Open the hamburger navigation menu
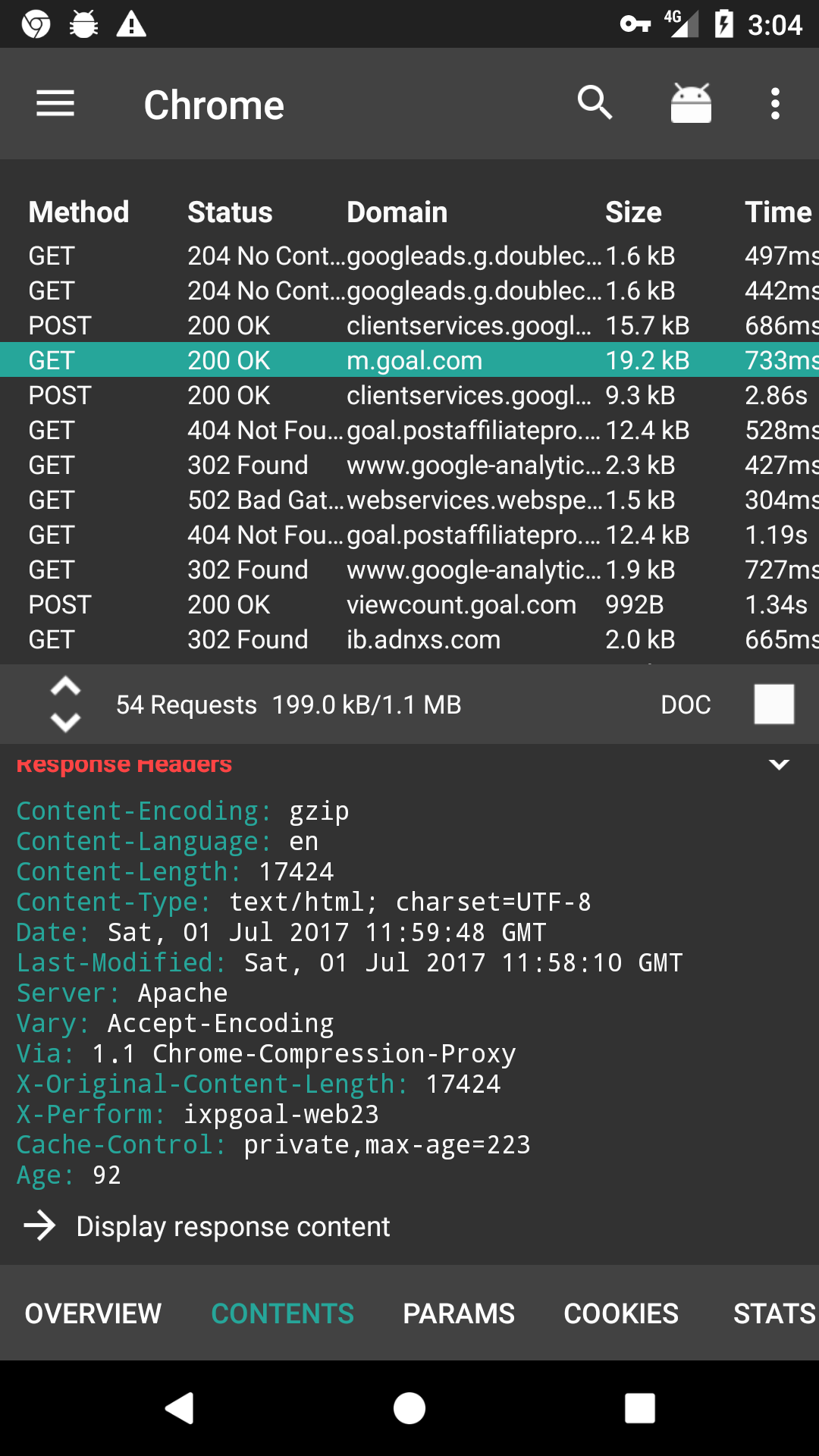Viewport: 819px width, 1456px height. click(x=55, y=104)
